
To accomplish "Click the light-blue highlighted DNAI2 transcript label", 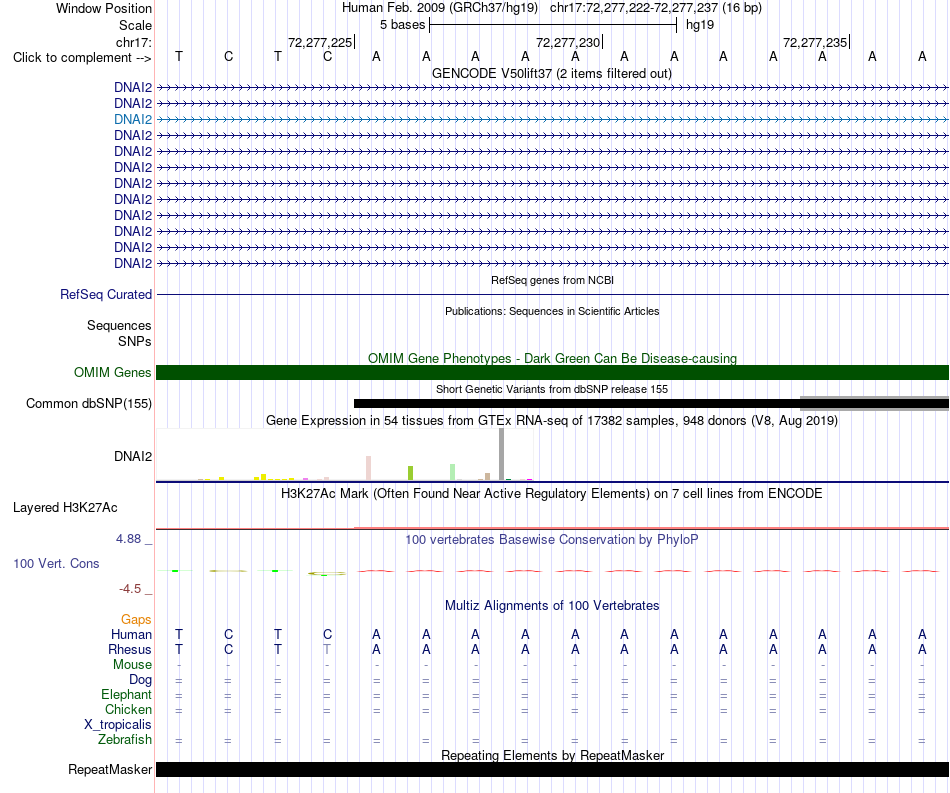I will point(133,119).
